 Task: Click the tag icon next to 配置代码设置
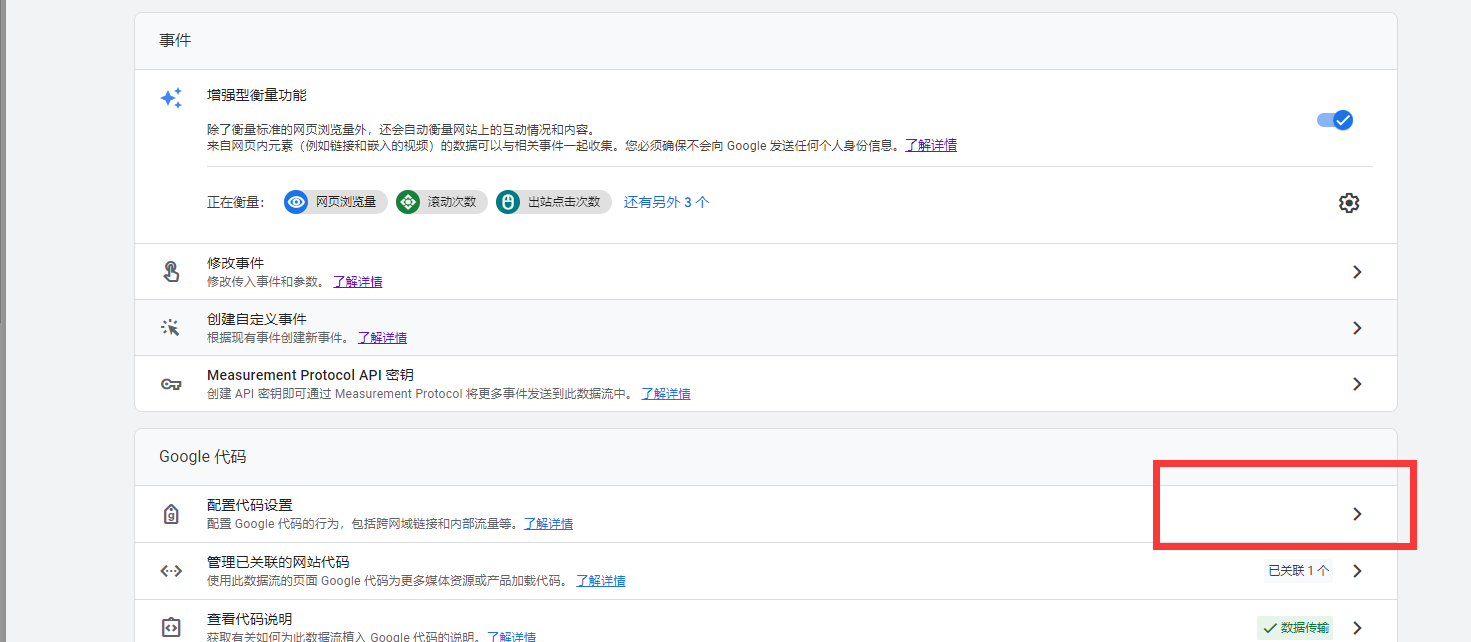point(171,513)
